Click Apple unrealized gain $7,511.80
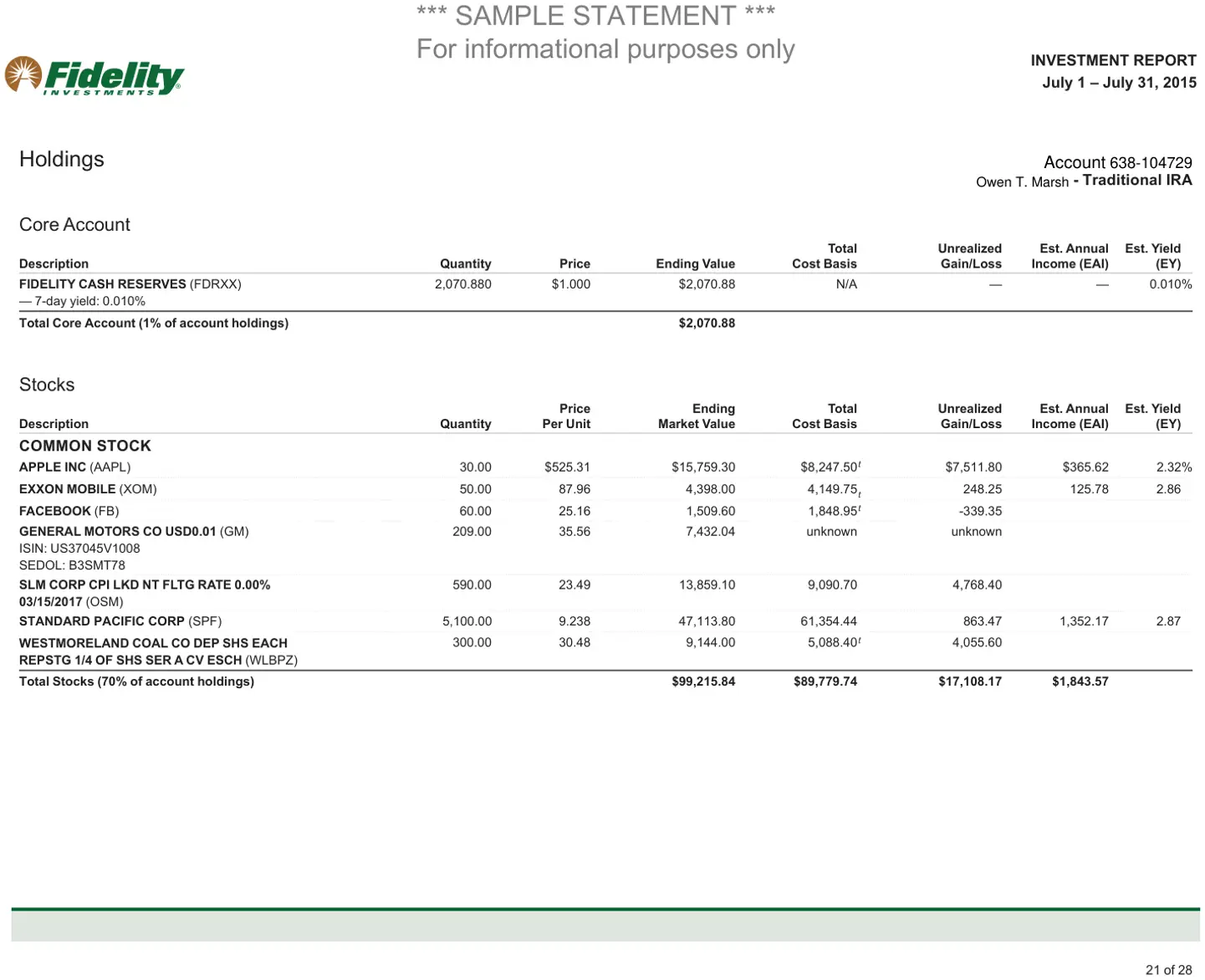Viewport: 1205px width, 980px height. (x=973, y=467)
